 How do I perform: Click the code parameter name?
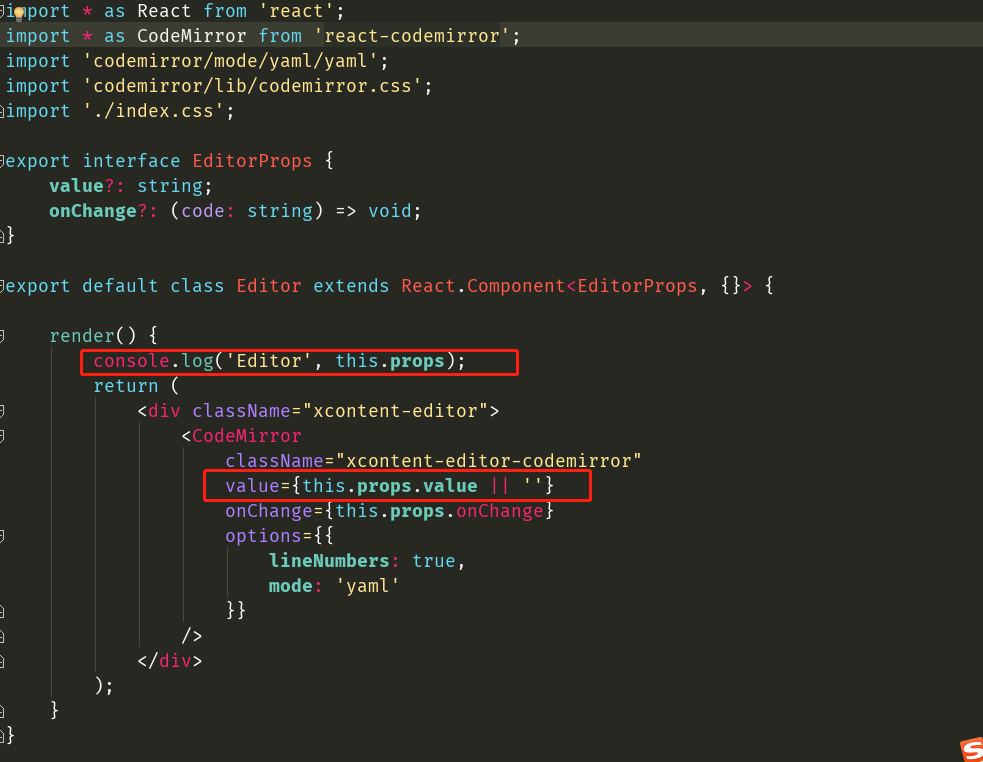tap(202, 211)
